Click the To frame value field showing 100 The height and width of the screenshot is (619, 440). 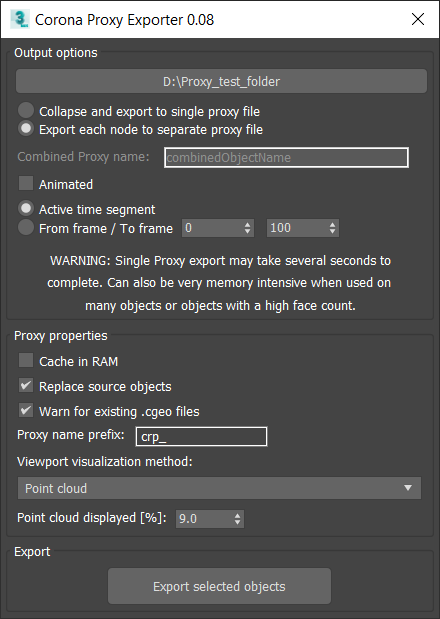[297, 228]
